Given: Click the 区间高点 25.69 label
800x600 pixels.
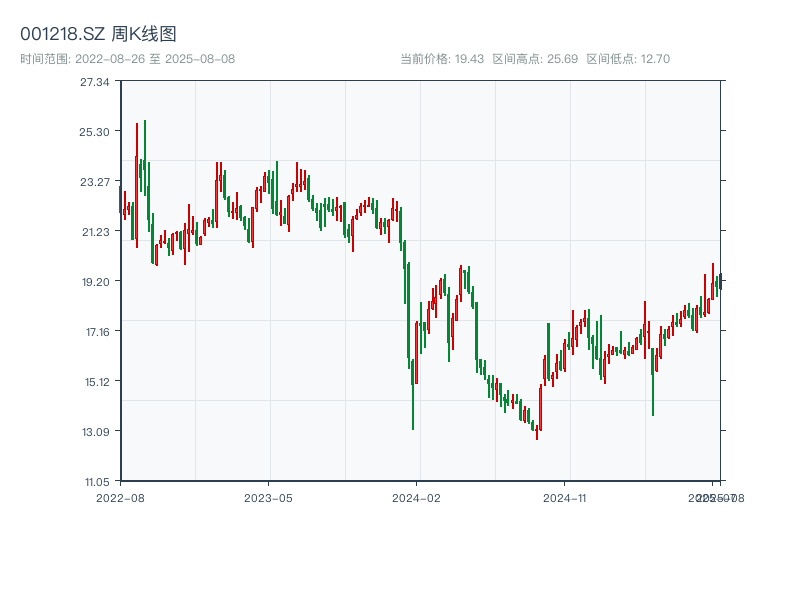Looking at the screenshot, I should 535,59.
